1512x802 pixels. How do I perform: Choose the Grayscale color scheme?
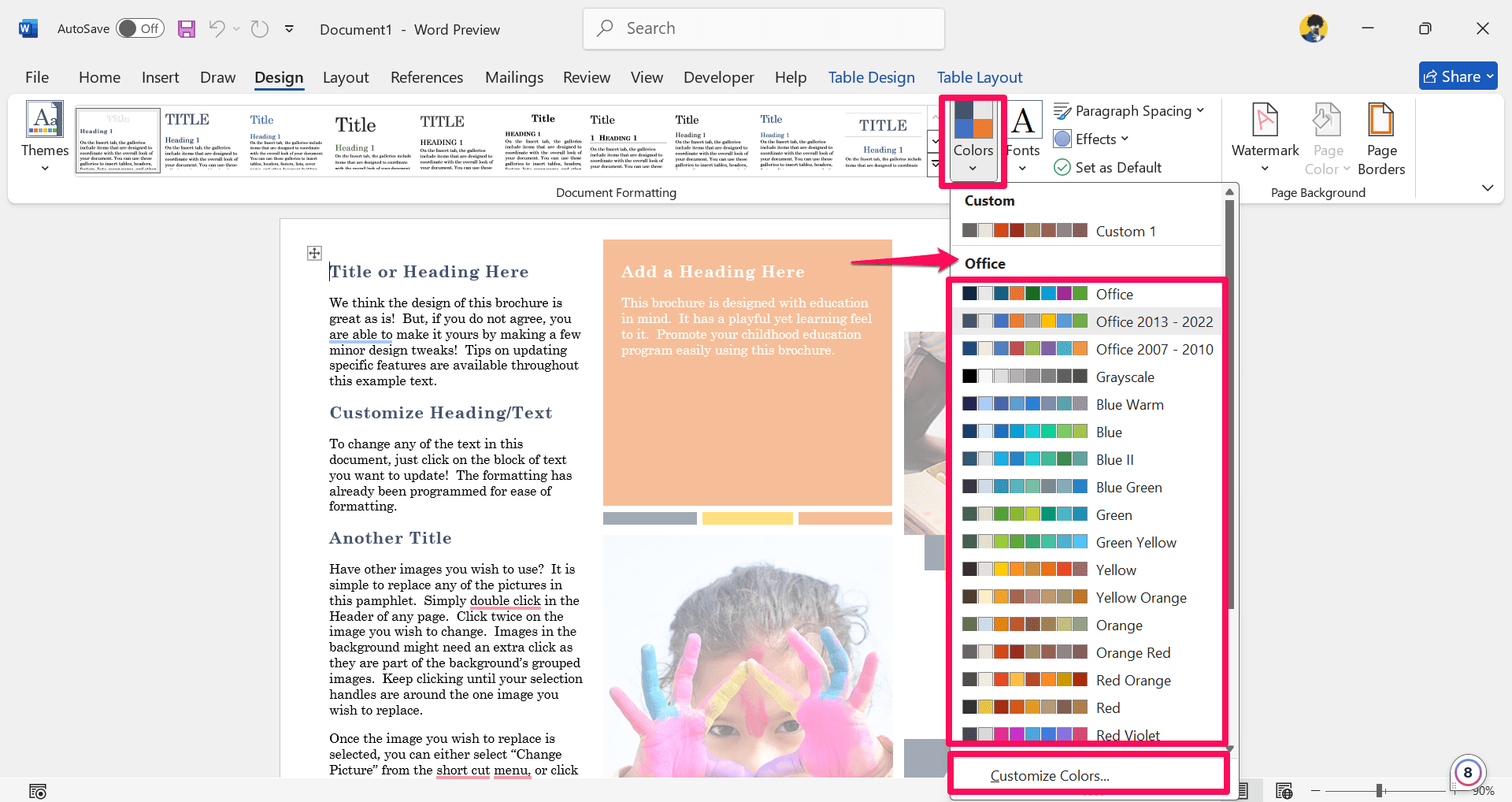pos(1087,377)
